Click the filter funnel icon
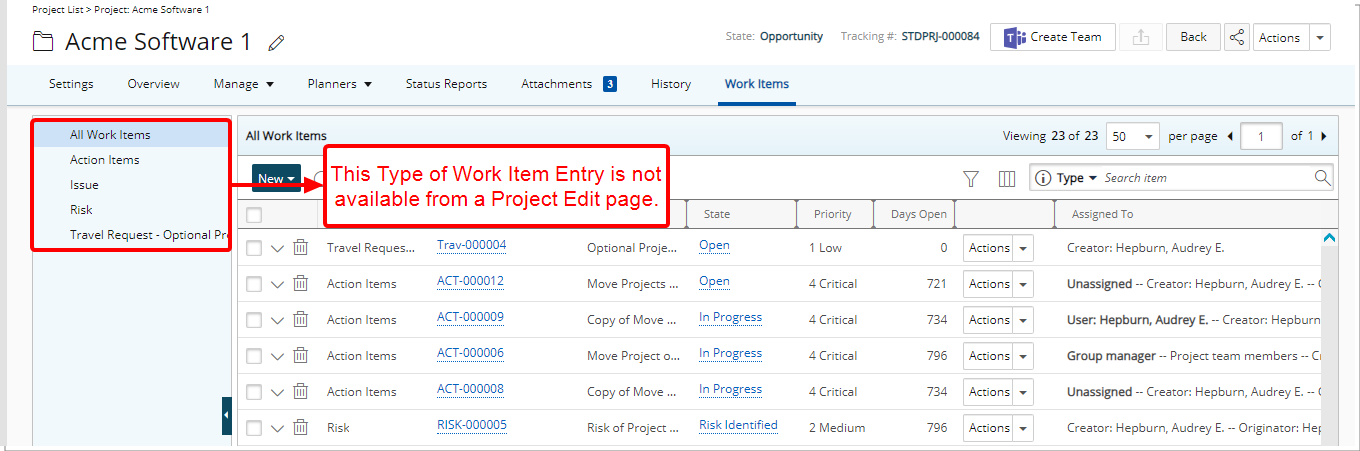 (x=970, y=178)
